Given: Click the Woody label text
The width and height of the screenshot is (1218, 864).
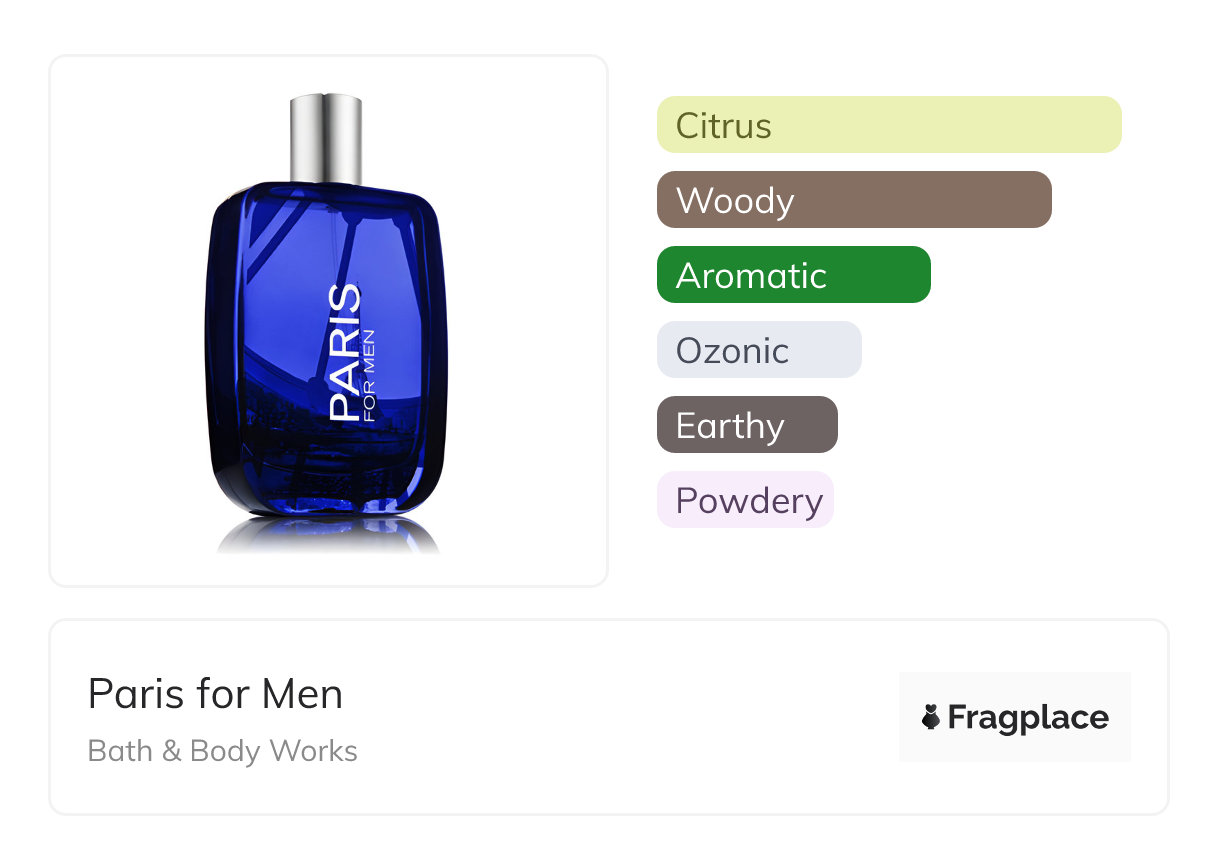Looking at the screenshot, I should click(x=735, y=201).
